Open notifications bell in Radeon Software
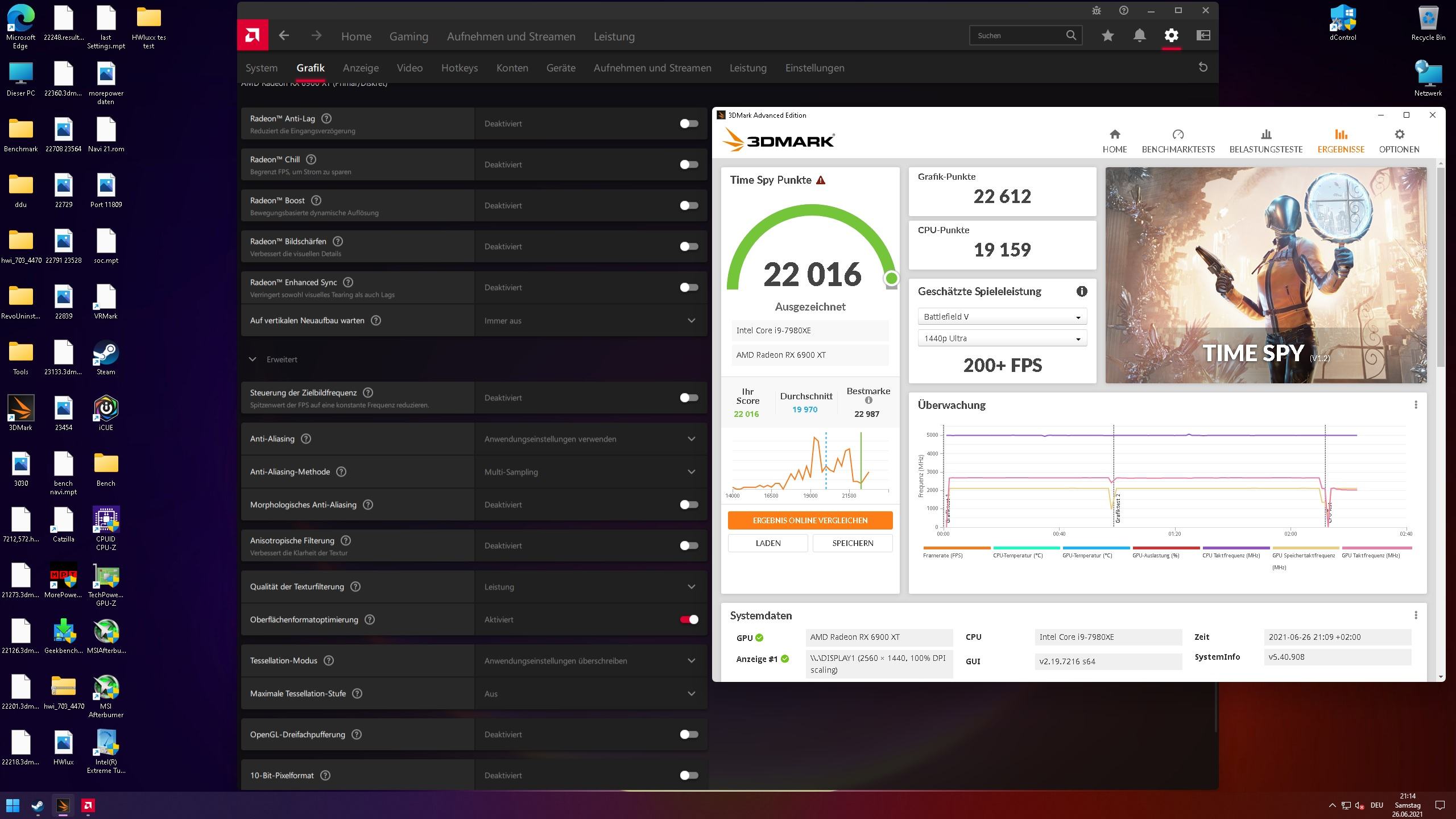1456x819 pixels. click(1139, 36)
